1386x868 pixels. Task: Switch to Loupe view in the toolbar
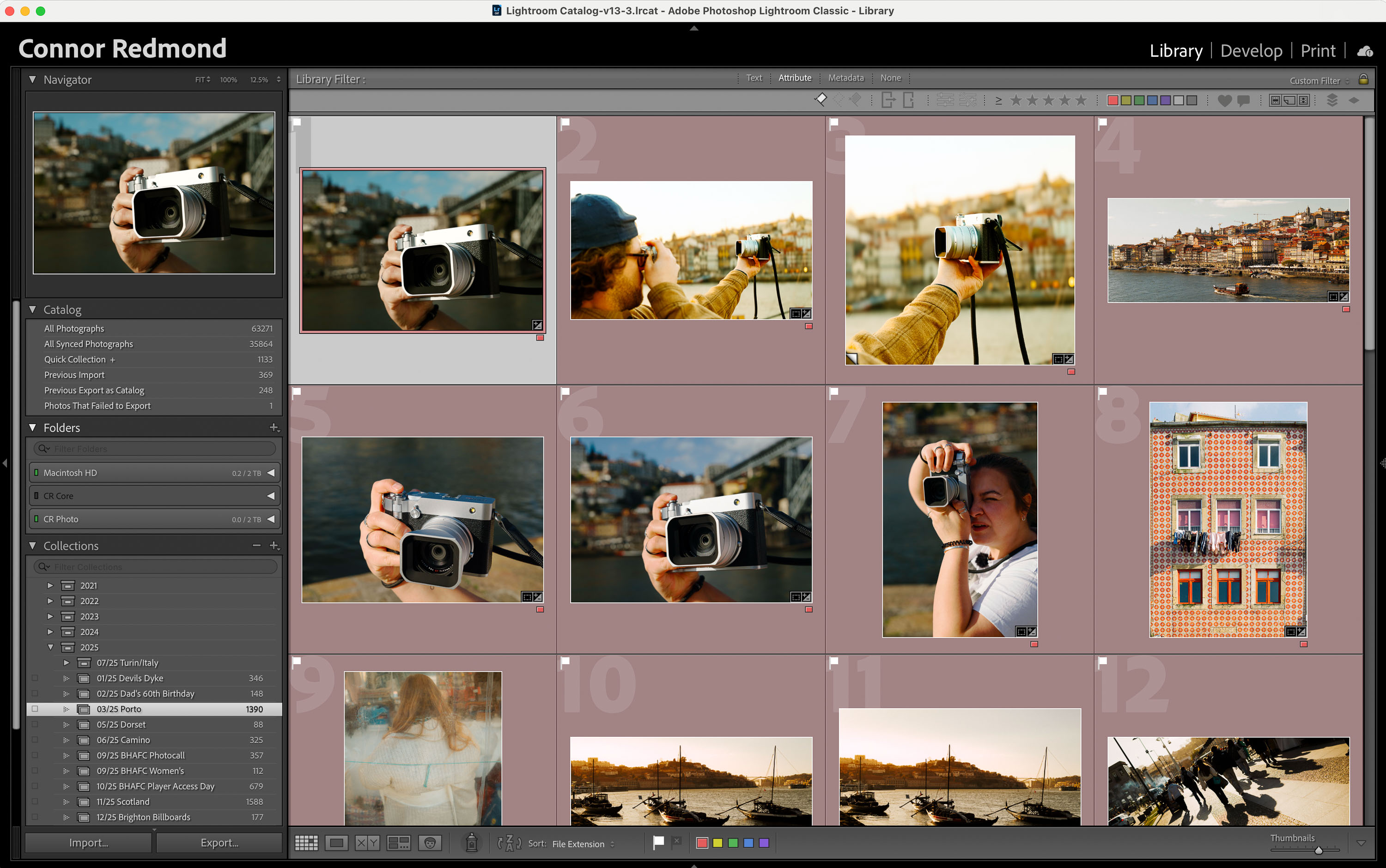point(336,843)
